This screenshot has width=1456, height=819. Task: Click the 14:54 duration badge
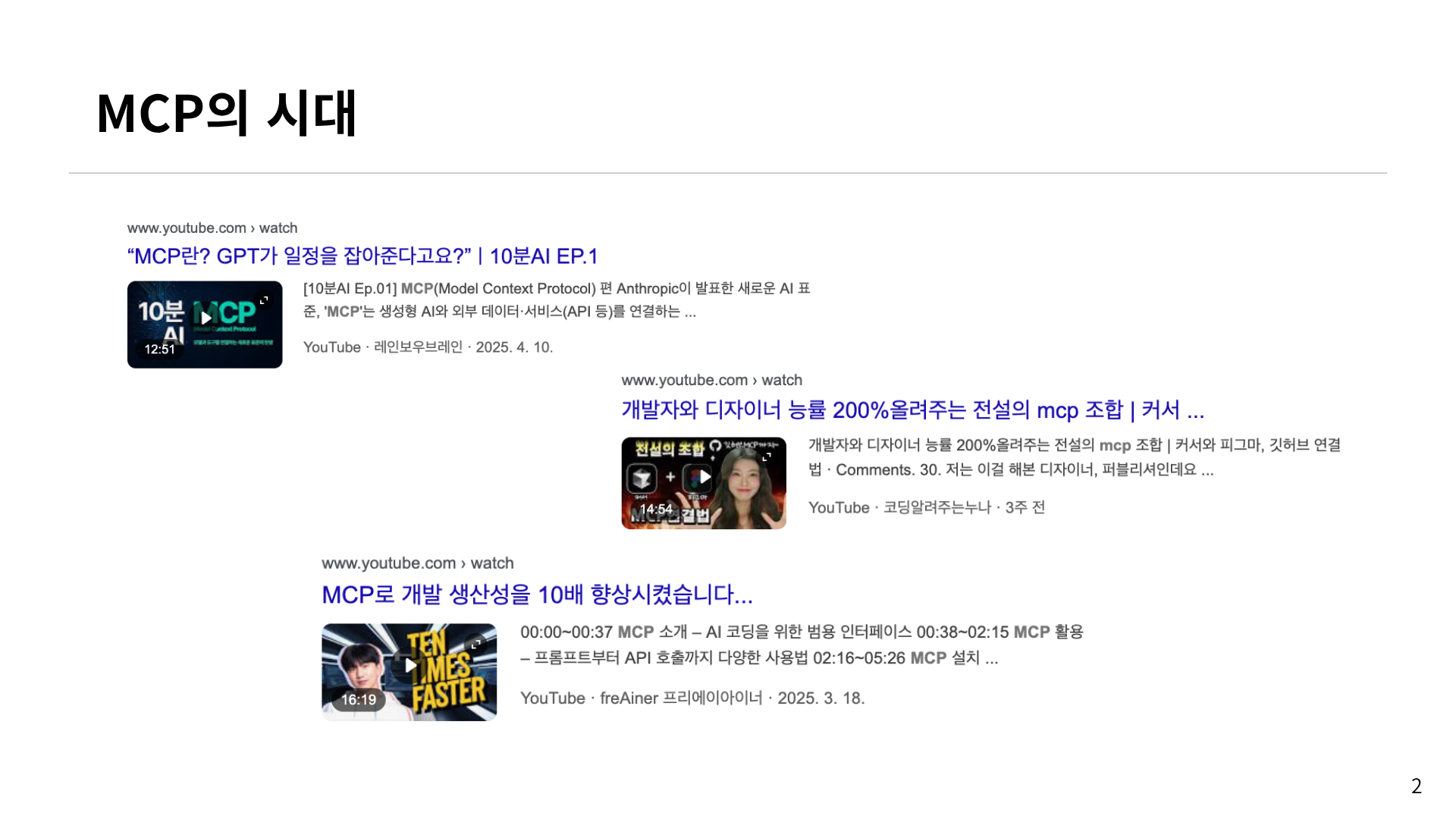pos(656,509)
